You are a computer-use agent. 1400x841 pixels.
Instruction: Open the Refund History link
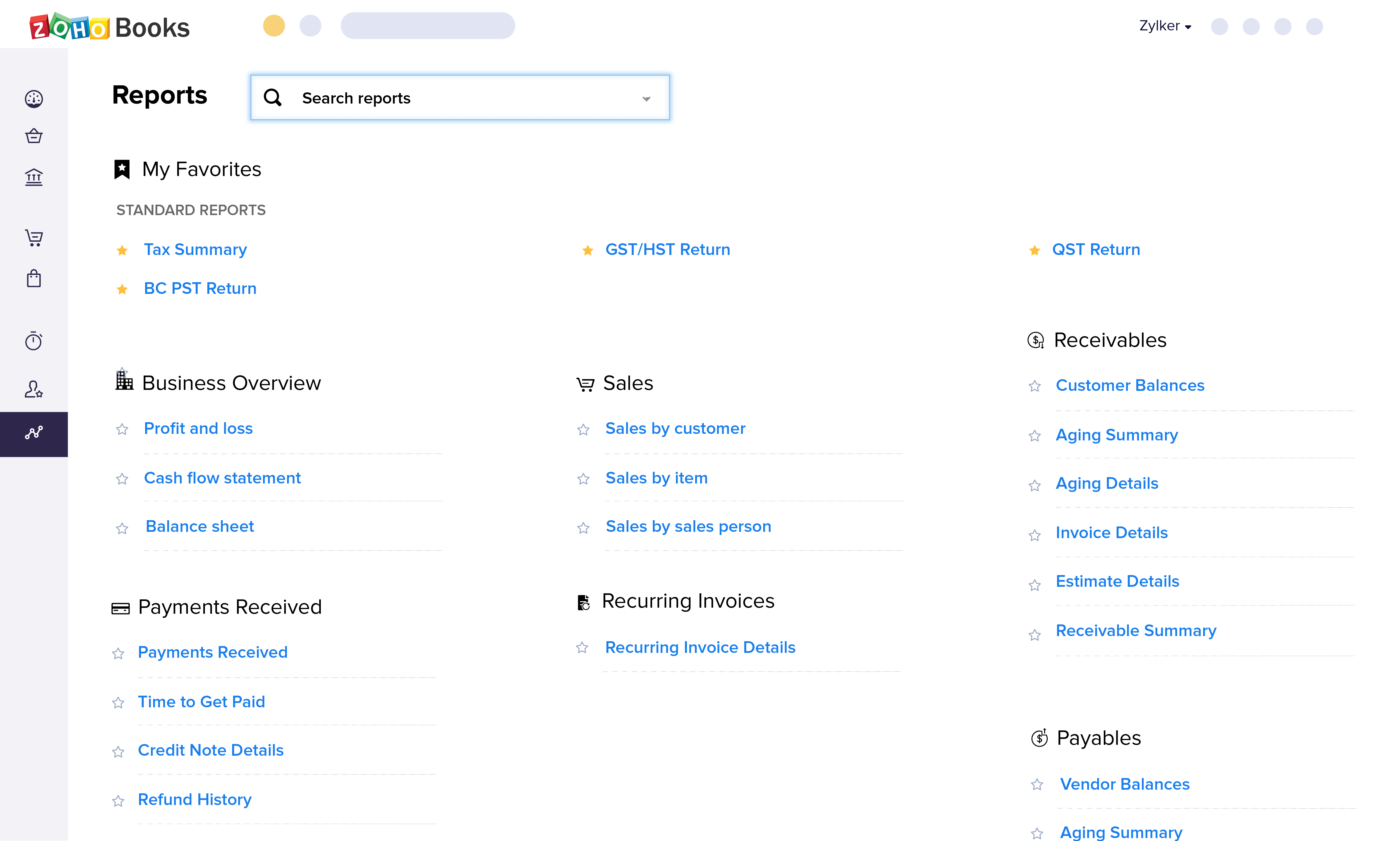point(194,800)
